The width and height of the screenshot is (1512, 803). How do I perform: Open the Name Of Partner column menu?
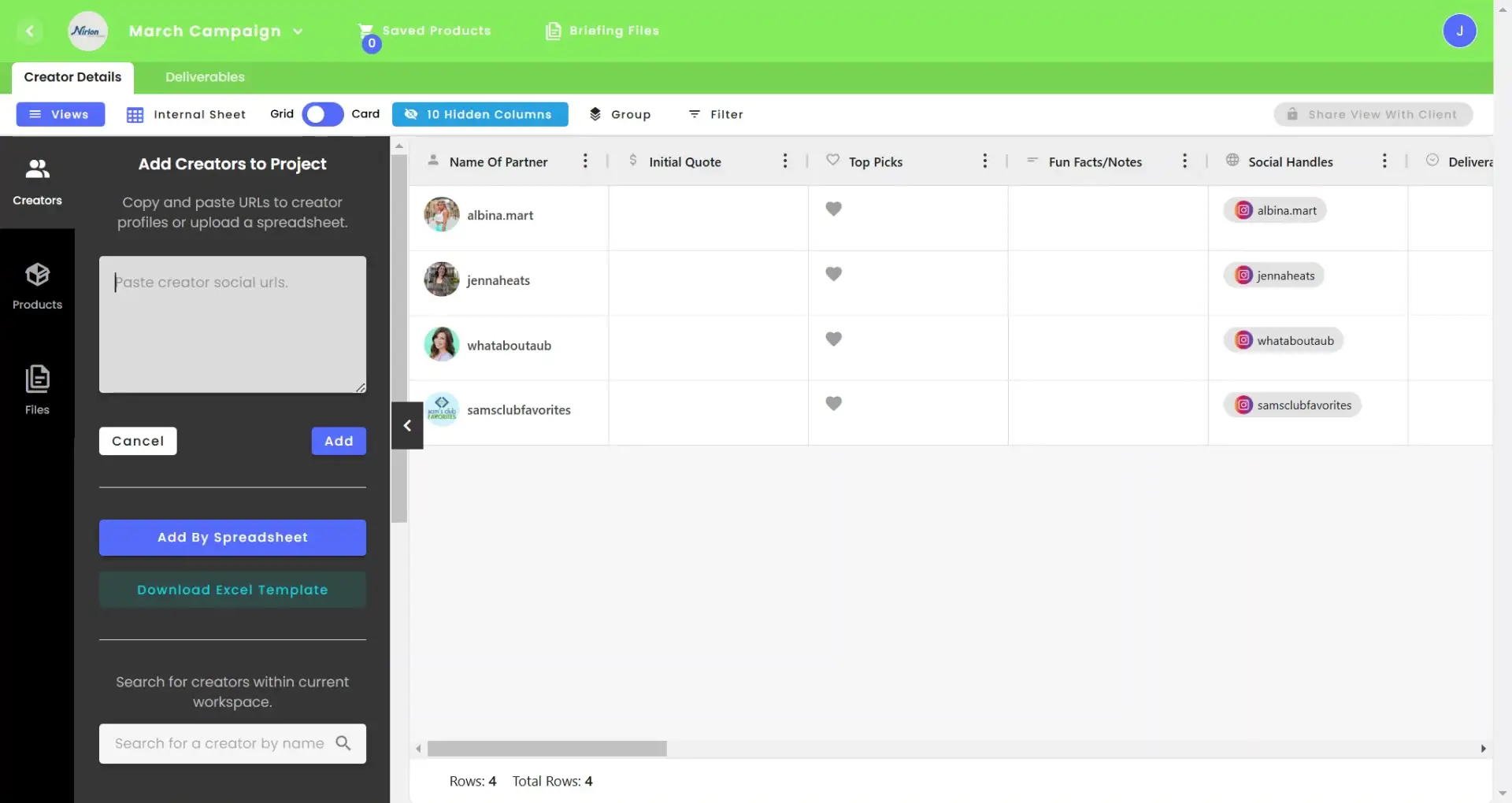(x=585, y=161)
